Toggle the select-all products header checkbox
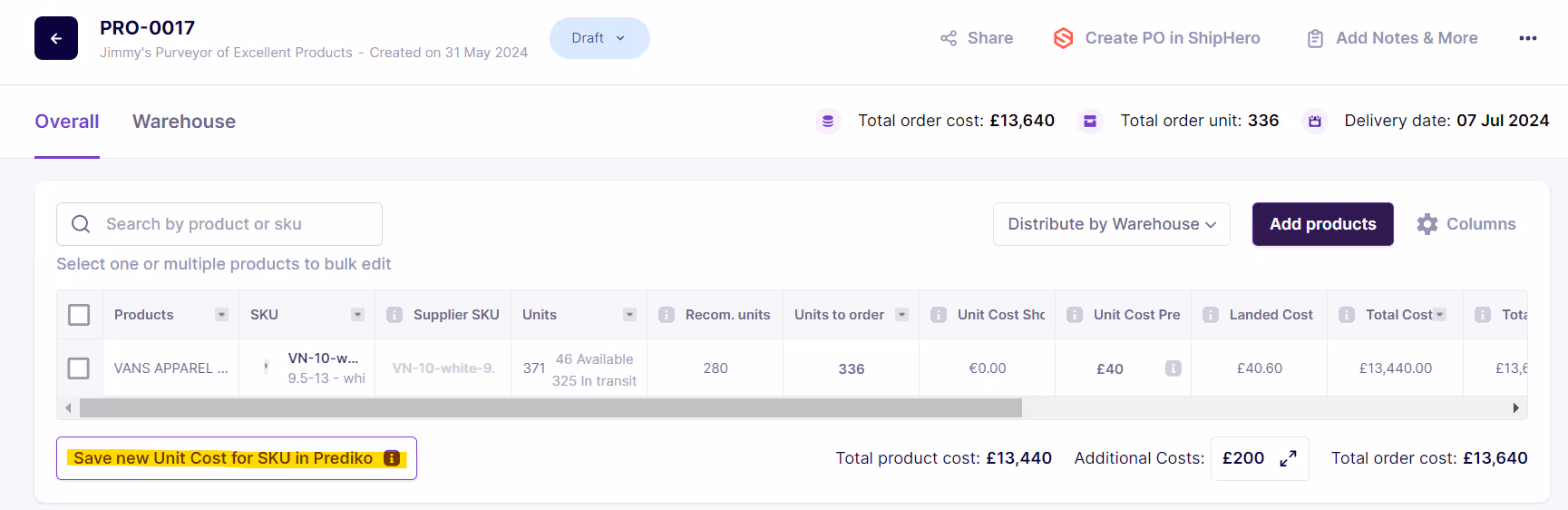This screenshot has width=1568, height=510. 79,315
